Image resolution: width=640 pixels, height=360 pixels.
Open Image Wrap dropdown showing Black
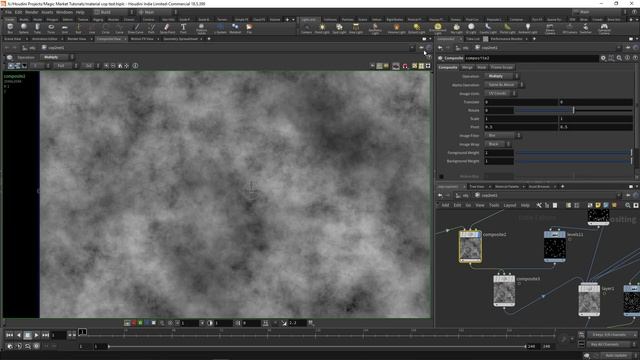point(498,144)
